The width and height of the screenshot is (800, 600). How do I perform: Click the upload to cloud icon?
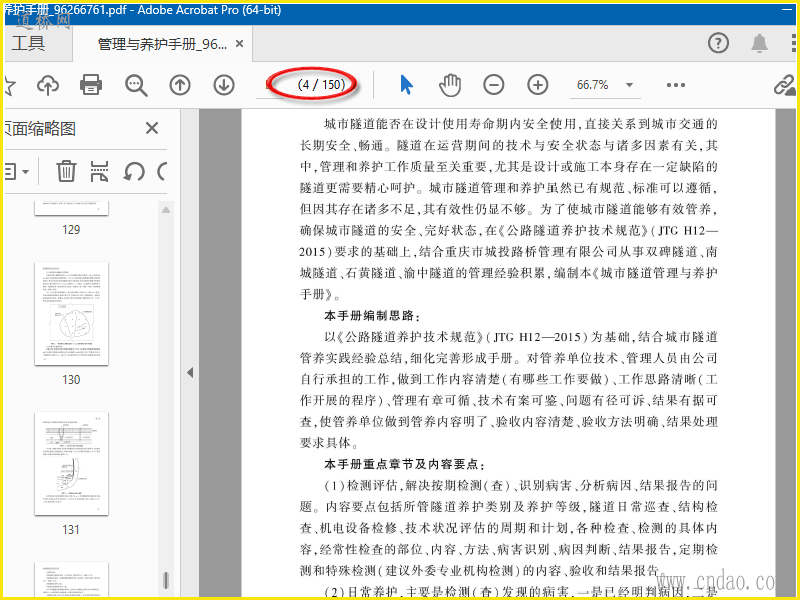point(48,85)
